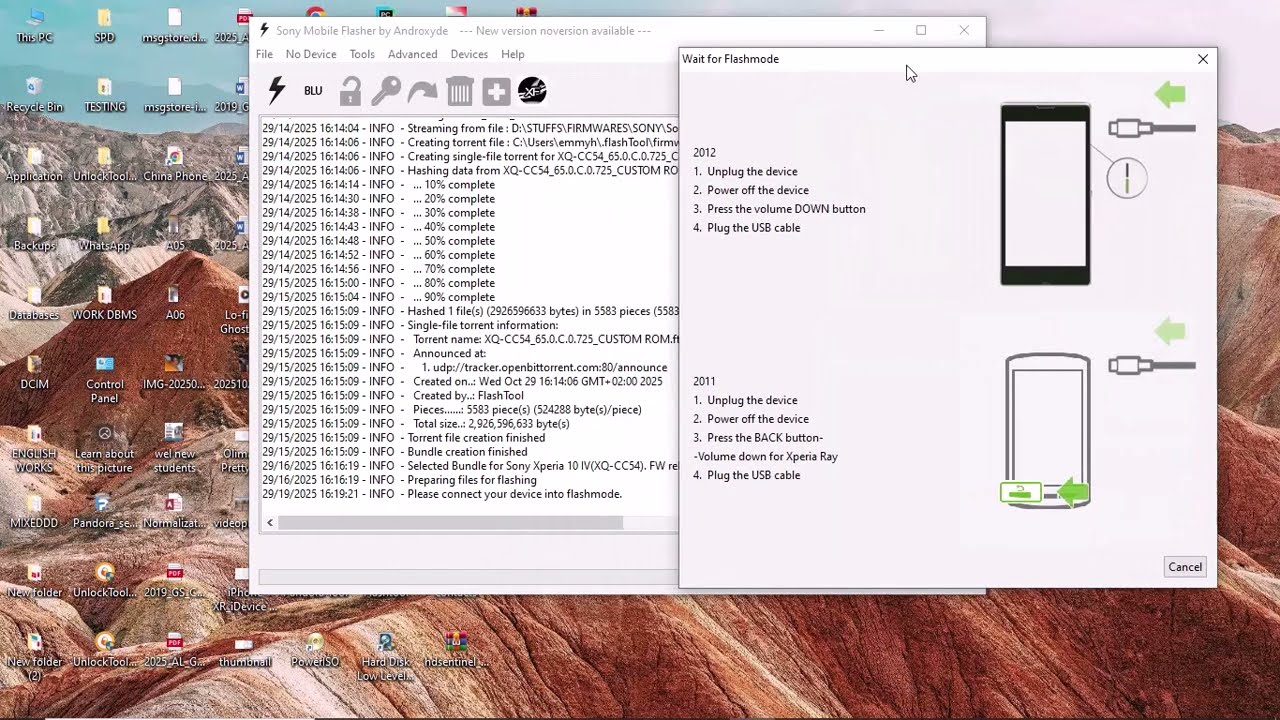Screen dimensions: 1280x720
Task: Click the log horizontal scrollbar thumb
Action: tap(450, 523)
